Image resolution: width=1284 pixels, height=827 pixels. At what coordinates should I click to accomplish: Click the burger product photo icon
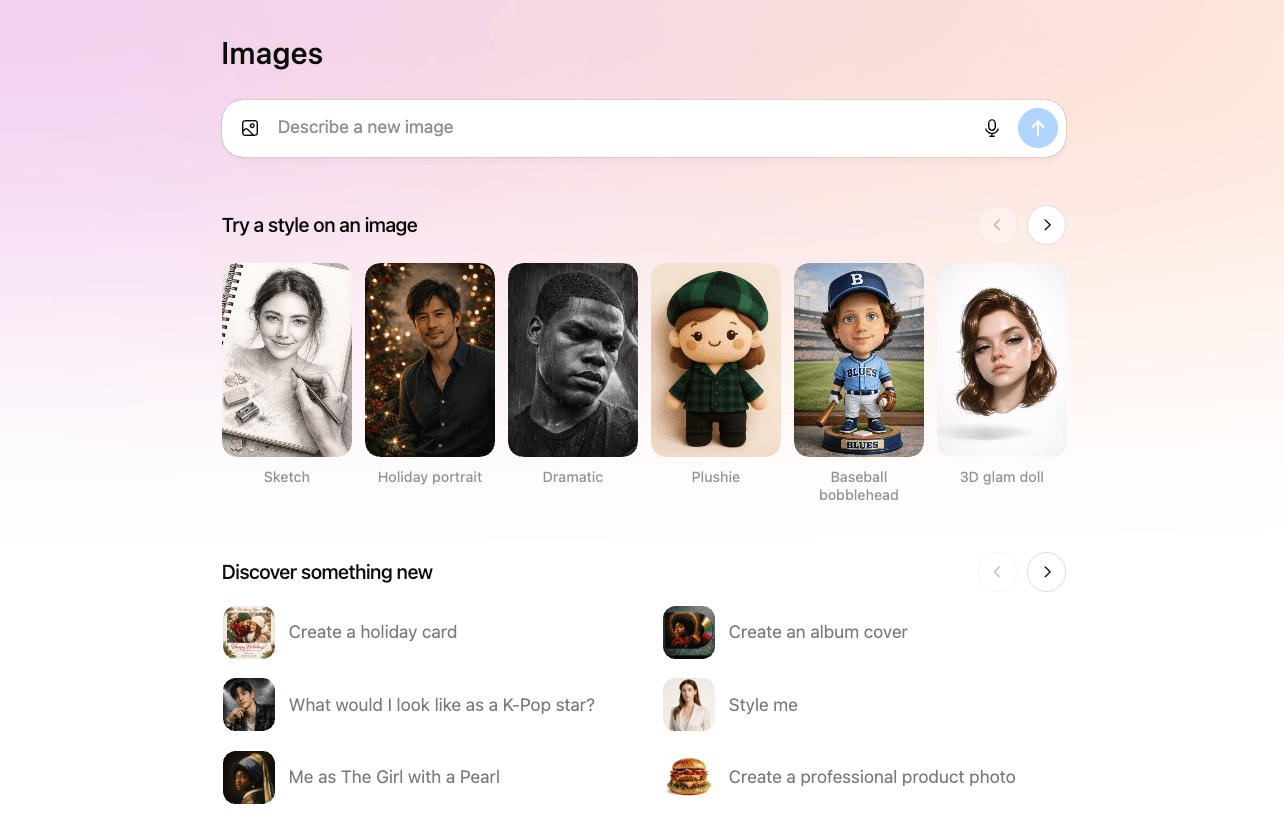coord(689,777)
